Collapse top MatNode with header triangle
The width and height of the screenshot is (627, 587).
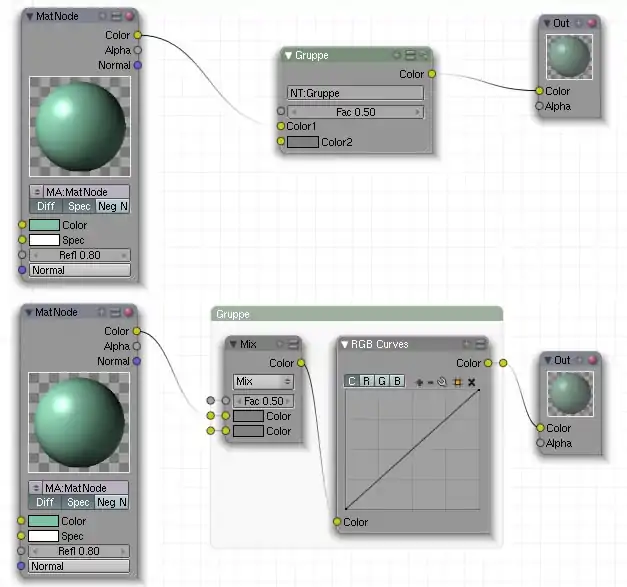[x=30, y=16]
